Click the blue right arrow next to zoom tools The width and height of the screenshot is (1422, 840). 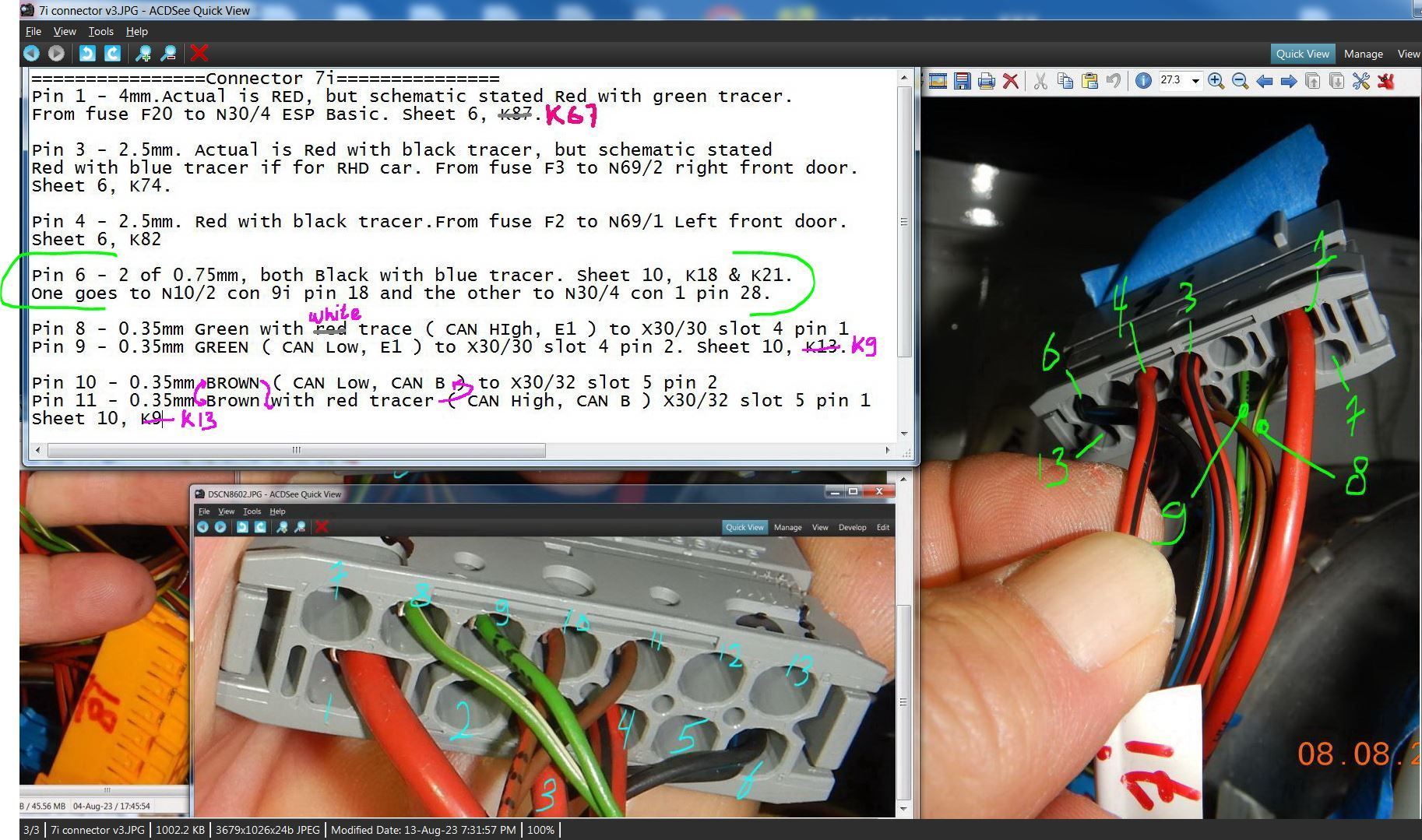1288,81
